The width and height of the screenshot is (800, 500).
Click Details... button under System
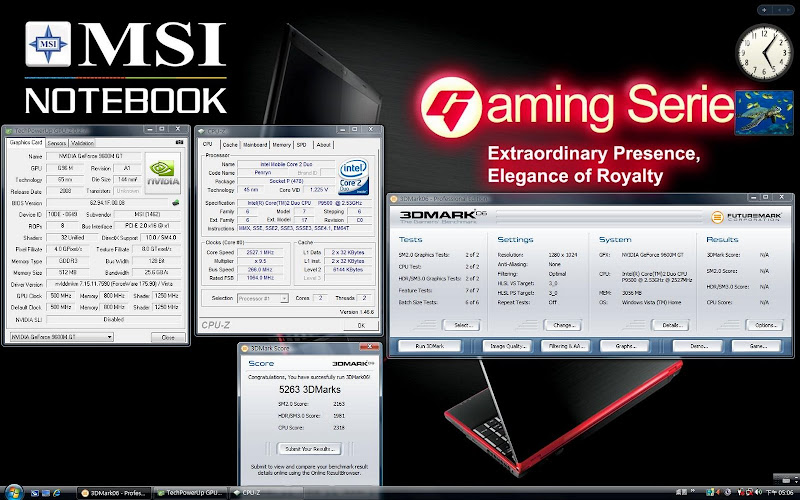pyautogui.click(x=670, y=325)
